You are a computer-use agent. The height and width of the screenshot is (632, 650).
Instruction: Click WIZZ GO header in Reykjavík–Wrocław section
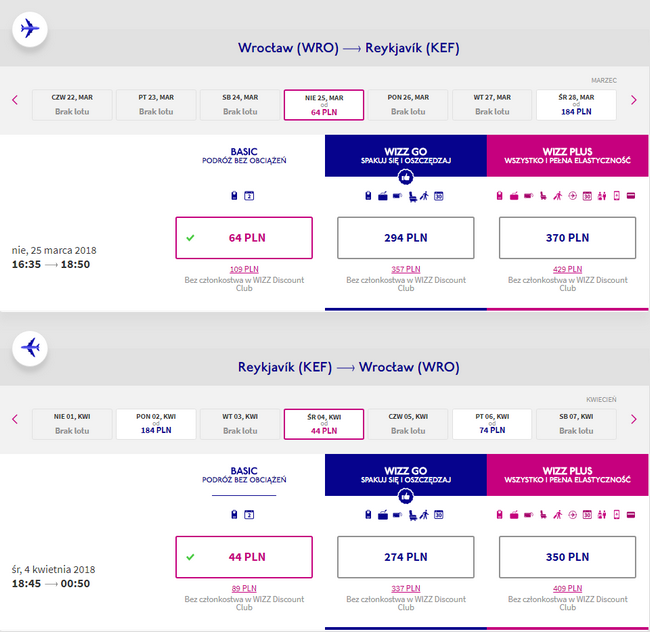[x=405, y=475]
